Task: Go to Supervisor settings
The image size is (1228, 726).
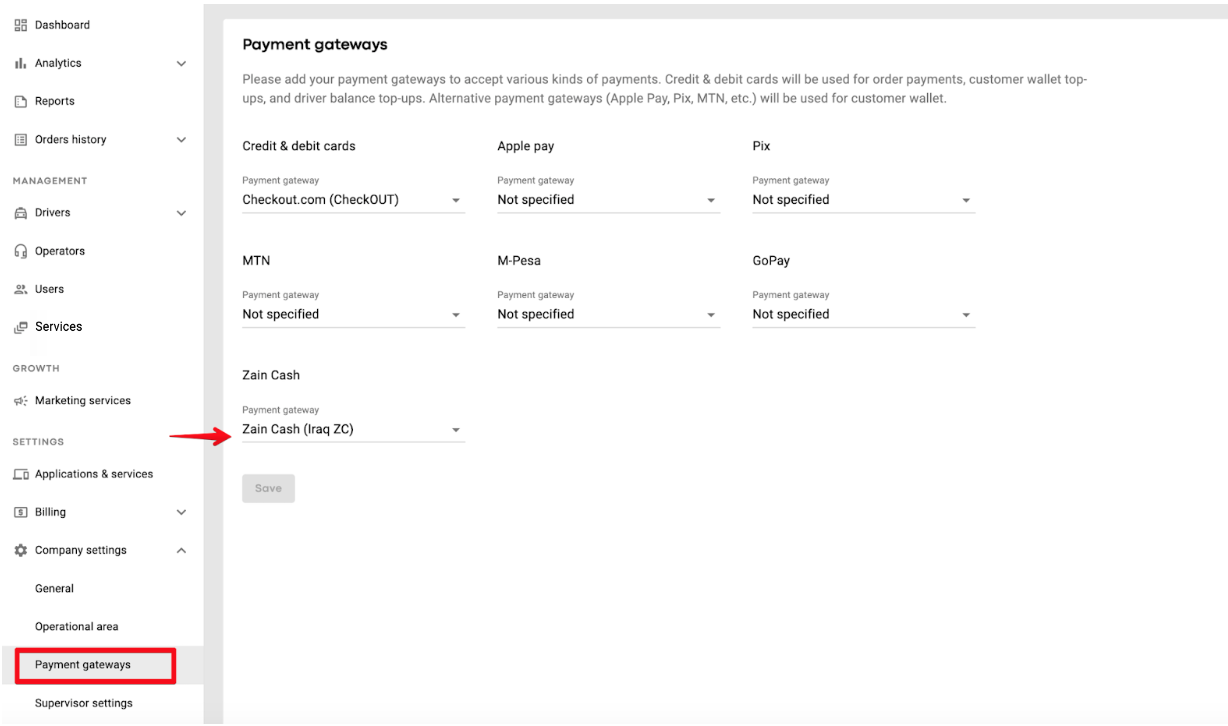Action: (84, 703)
